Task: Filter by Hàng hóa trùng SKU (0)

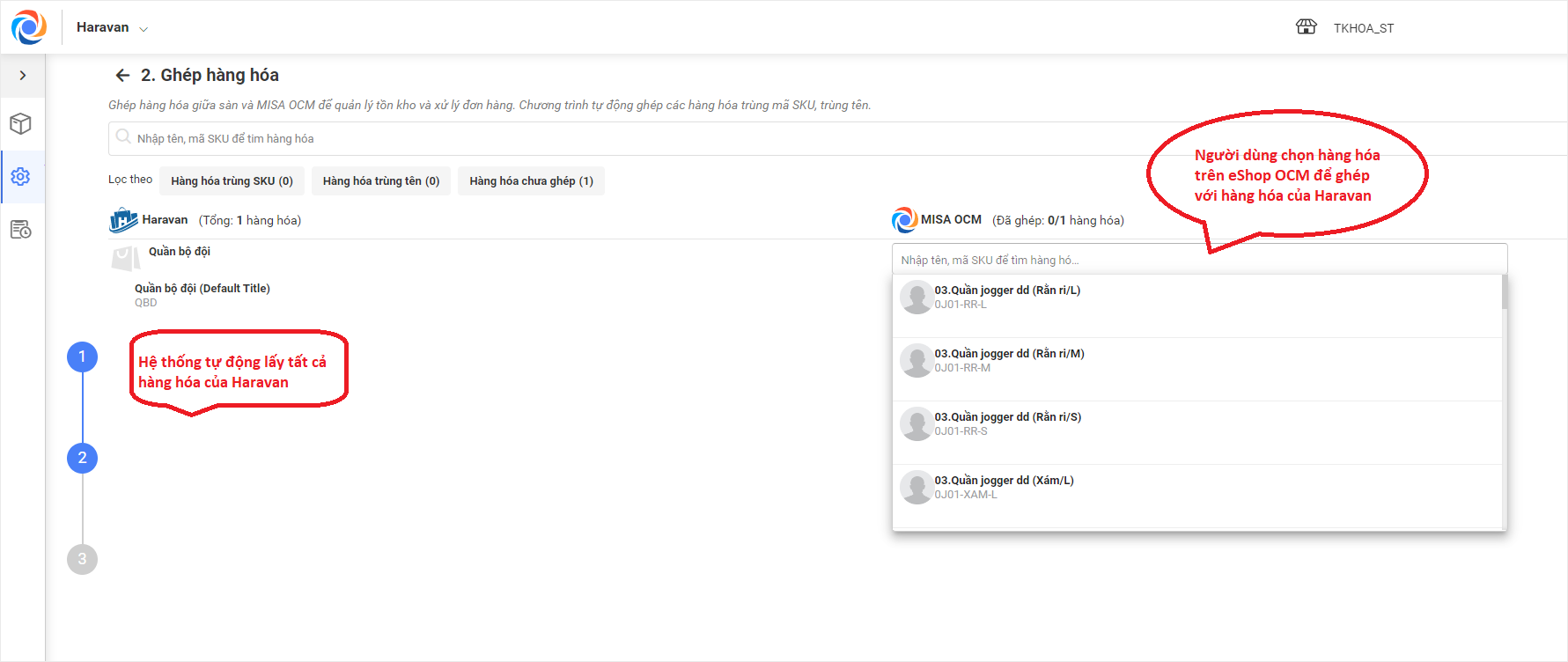Action: tap(232, 181)
